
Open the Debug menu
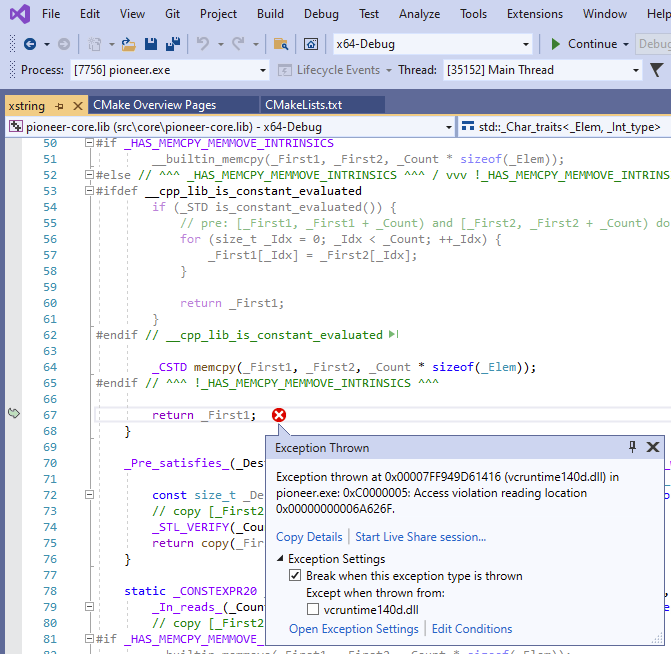click(x=321, y=14)
